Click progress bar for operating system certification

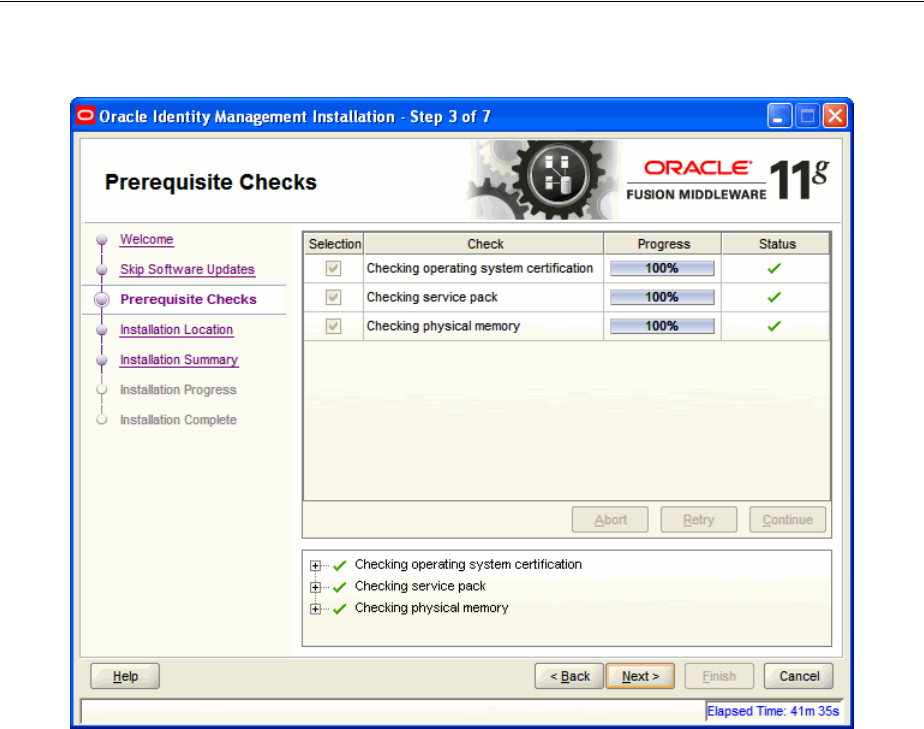click(x=662, y=269)
